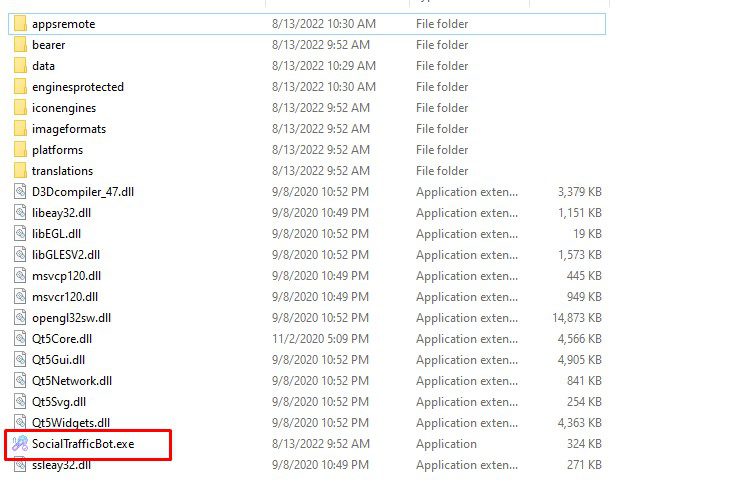748x498 pixels.
Task: Click the 14,873 KB size value
Action: click(x=577, y=318)
